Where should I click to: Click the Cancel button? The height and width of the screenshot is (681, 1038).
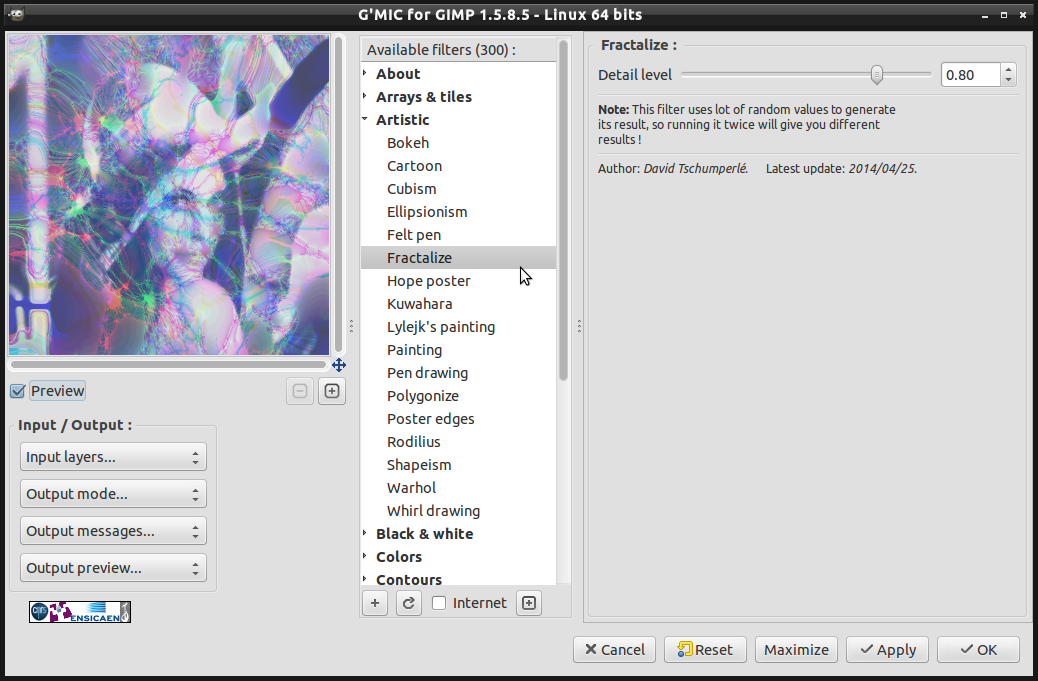coord(614,650)
